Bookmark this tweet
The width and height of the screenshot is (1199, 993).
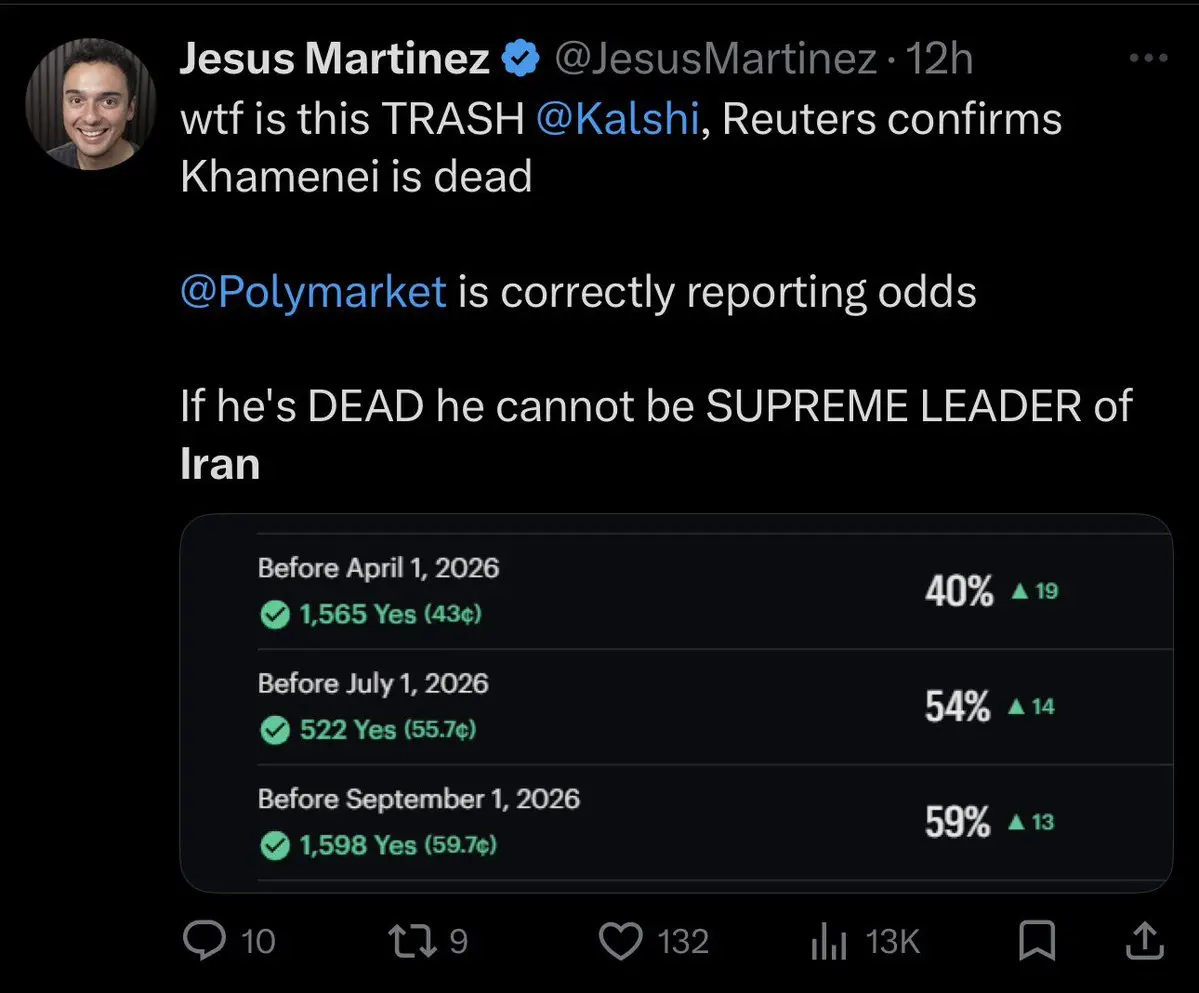point(1037,941)
